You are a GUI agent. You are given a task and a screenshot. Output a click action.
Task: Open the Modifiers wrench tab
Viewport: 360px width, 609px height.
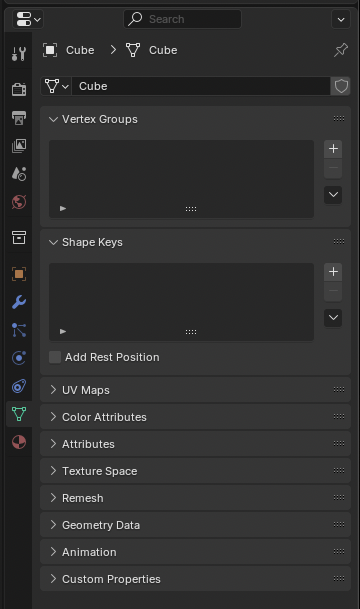19,302
